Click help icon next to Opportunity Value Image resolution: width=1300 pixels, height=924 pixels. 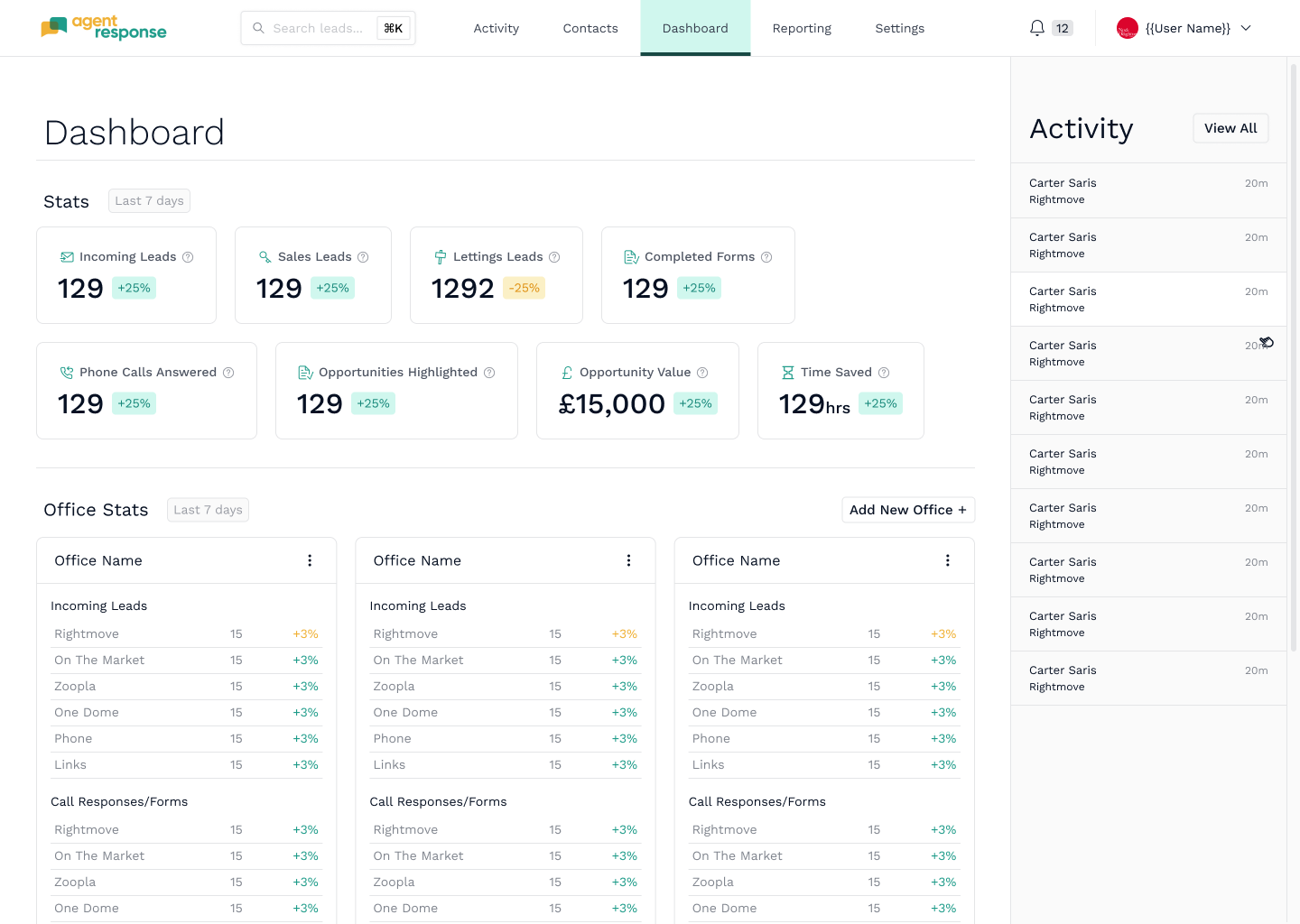[702, 373]
